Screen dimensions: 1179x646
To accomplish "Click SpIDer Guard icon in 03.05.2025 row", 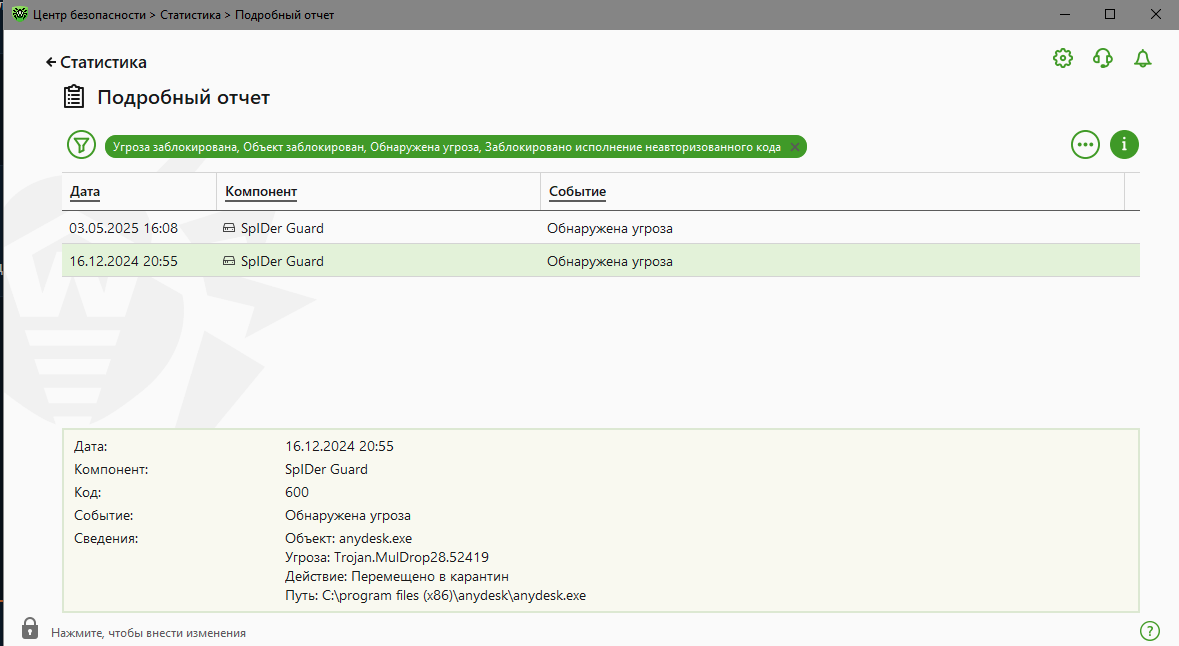I will (229, 228).
